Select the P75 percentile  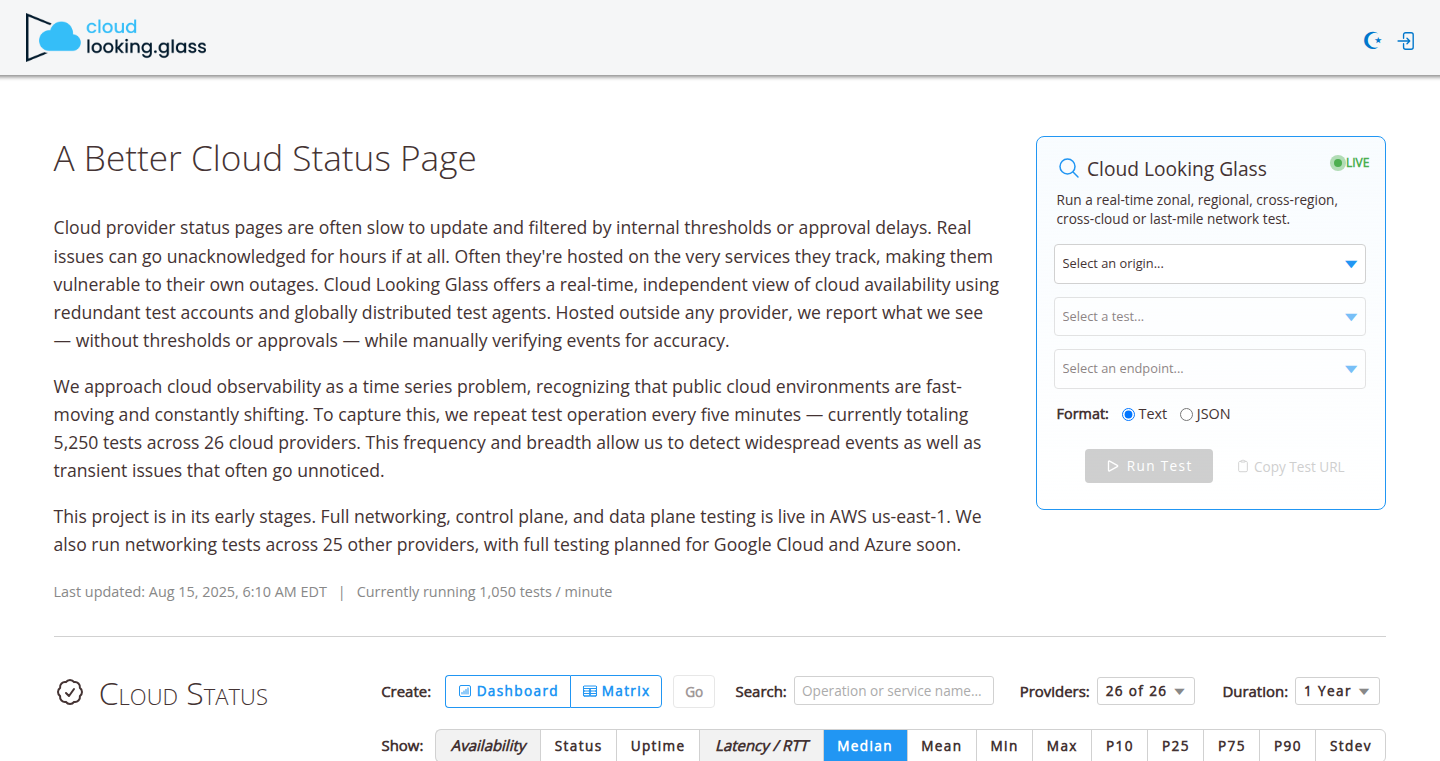[x=1232, y=746]
